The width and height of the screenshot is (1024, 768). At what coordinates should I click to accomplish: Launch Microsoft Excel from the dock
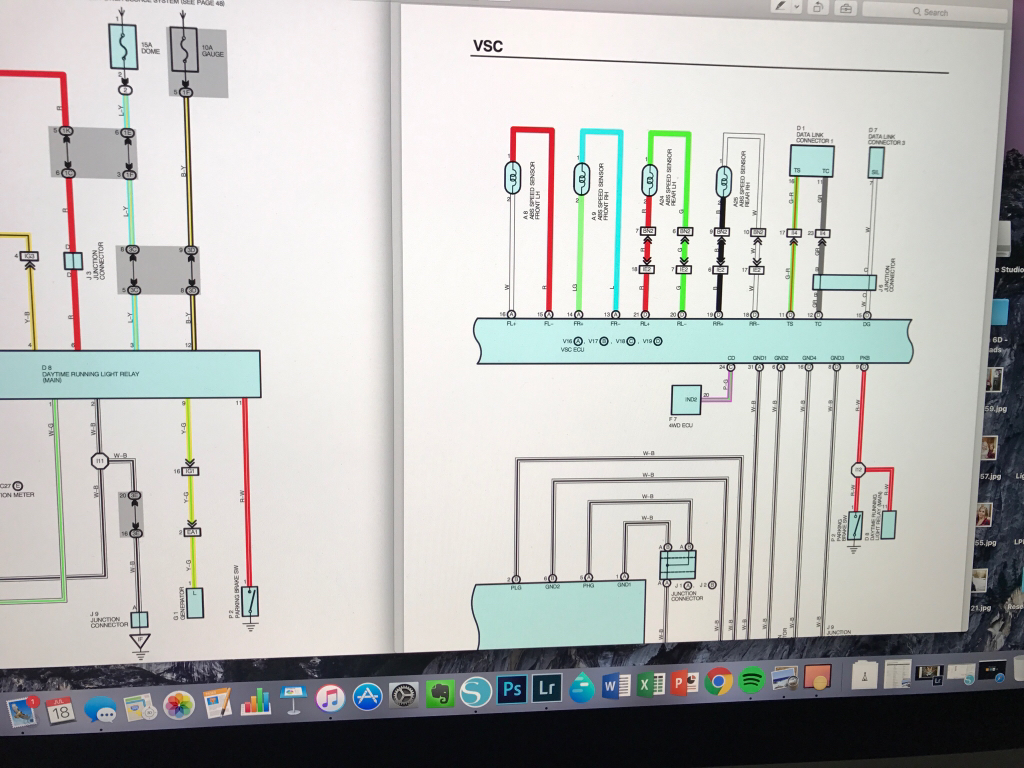coord(650,684)
